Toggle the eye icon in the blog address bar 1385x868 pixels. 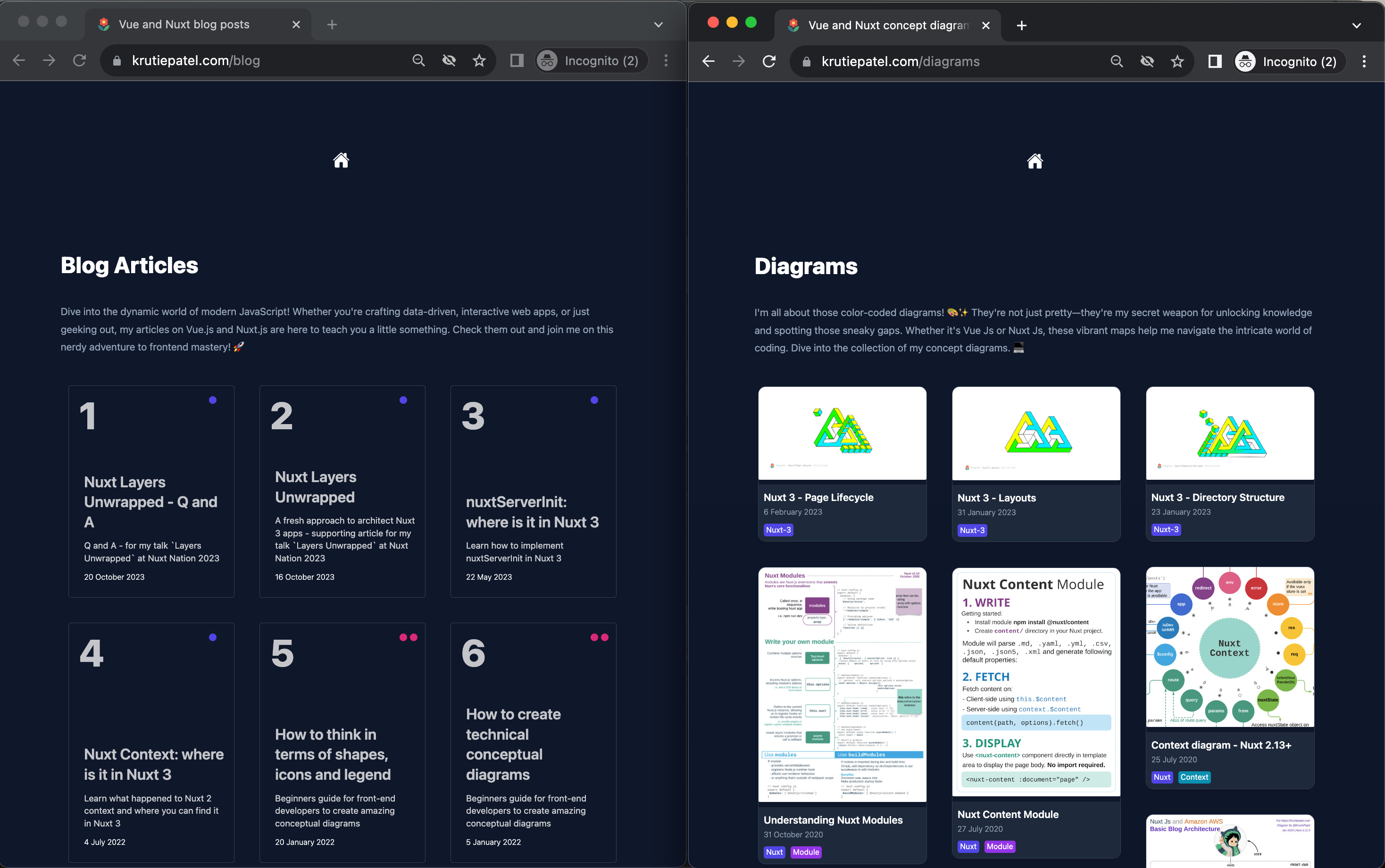(449, 60)
